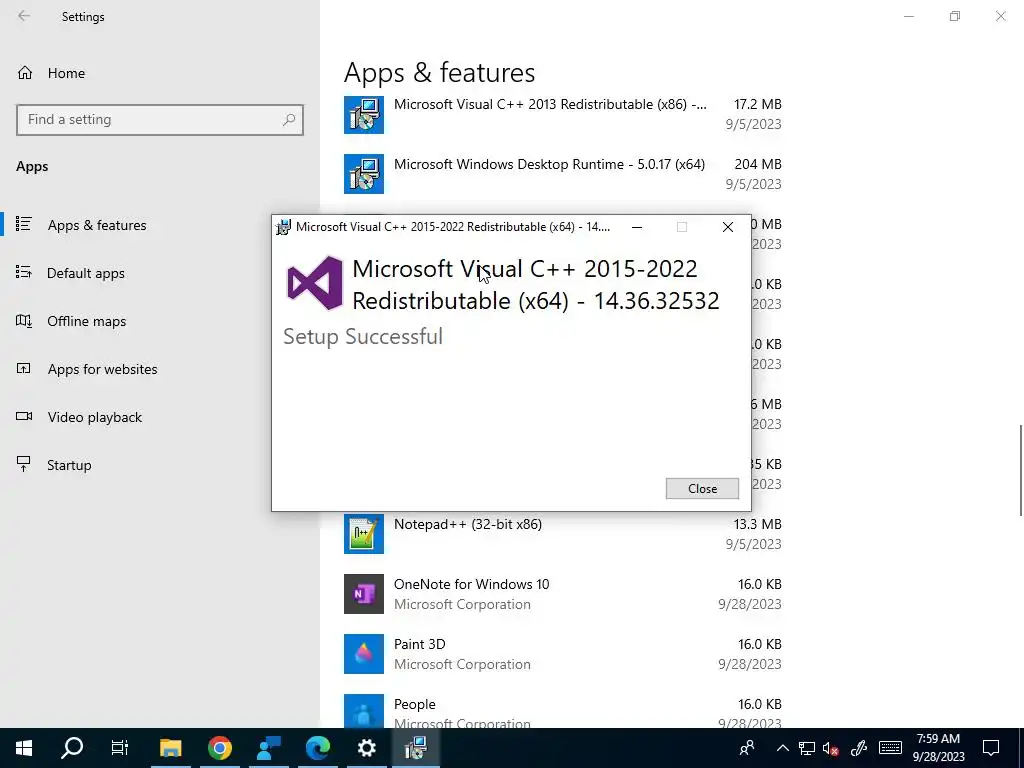Click the Apps for websites icon

coord(24,368)
